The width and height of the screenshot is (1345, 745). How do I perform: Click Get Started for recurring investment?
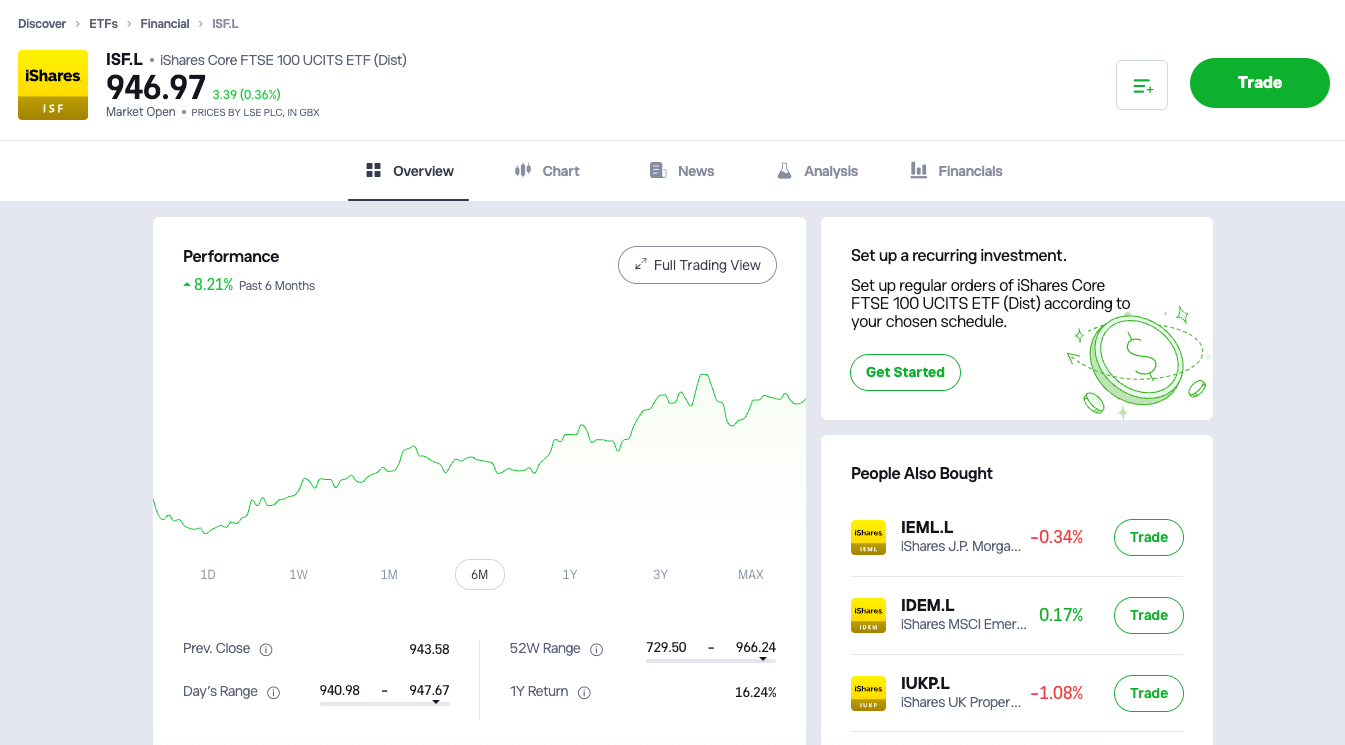[x=905, y=372]
